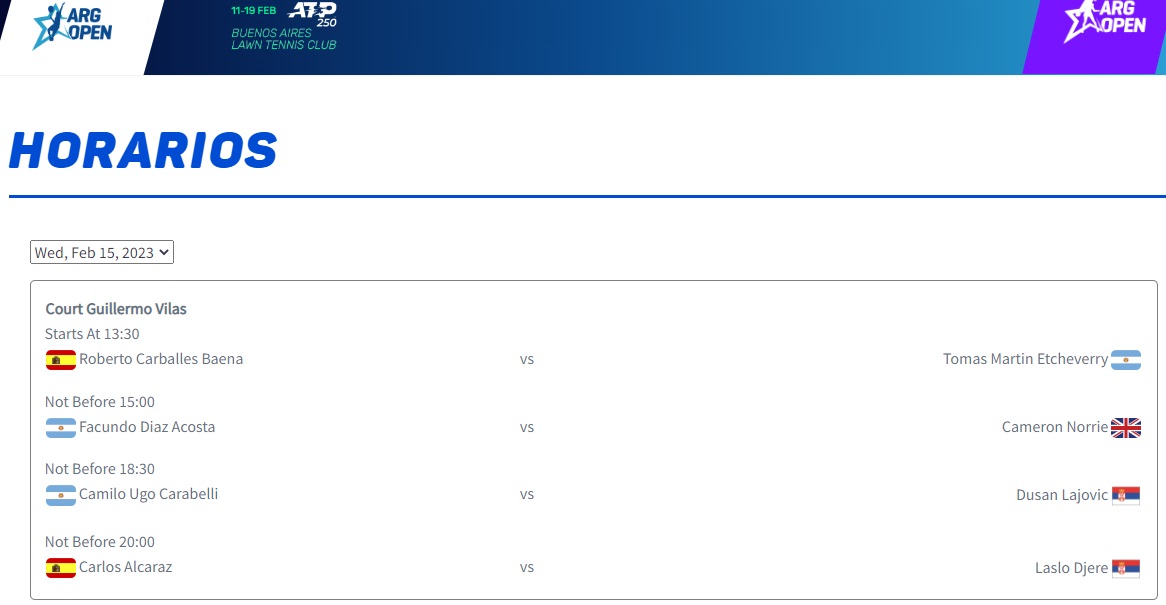Click the ATP 250 logo

(312, 14)
